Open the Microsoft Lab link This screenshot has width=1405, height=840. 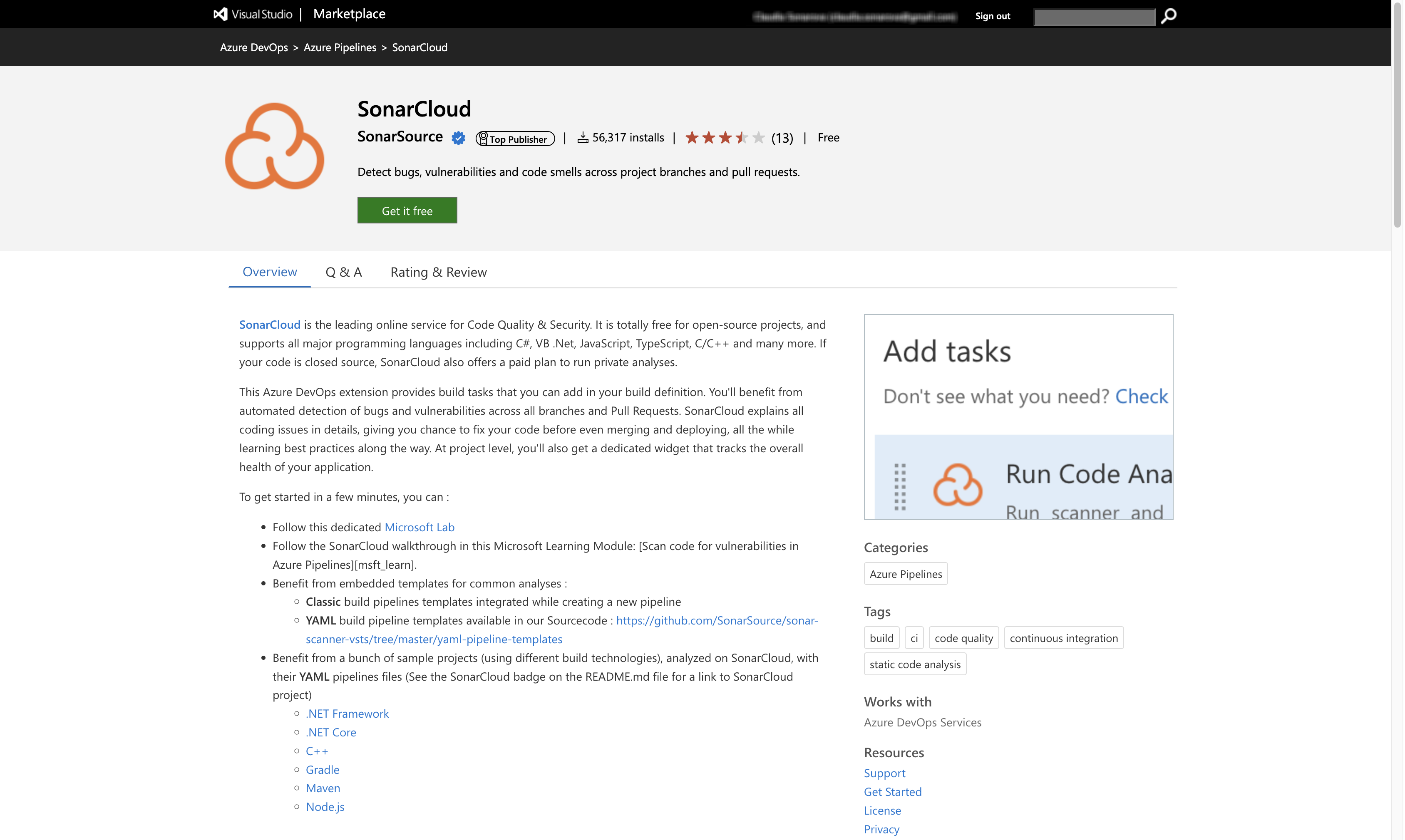(420, 528)
